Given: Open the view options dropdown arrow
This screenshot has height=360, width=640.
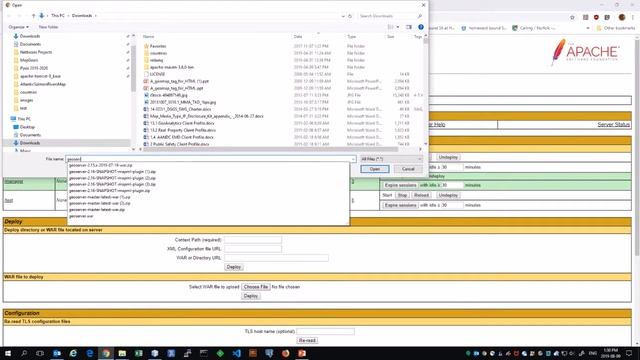Looking at the screenshot, I should 398,27.
